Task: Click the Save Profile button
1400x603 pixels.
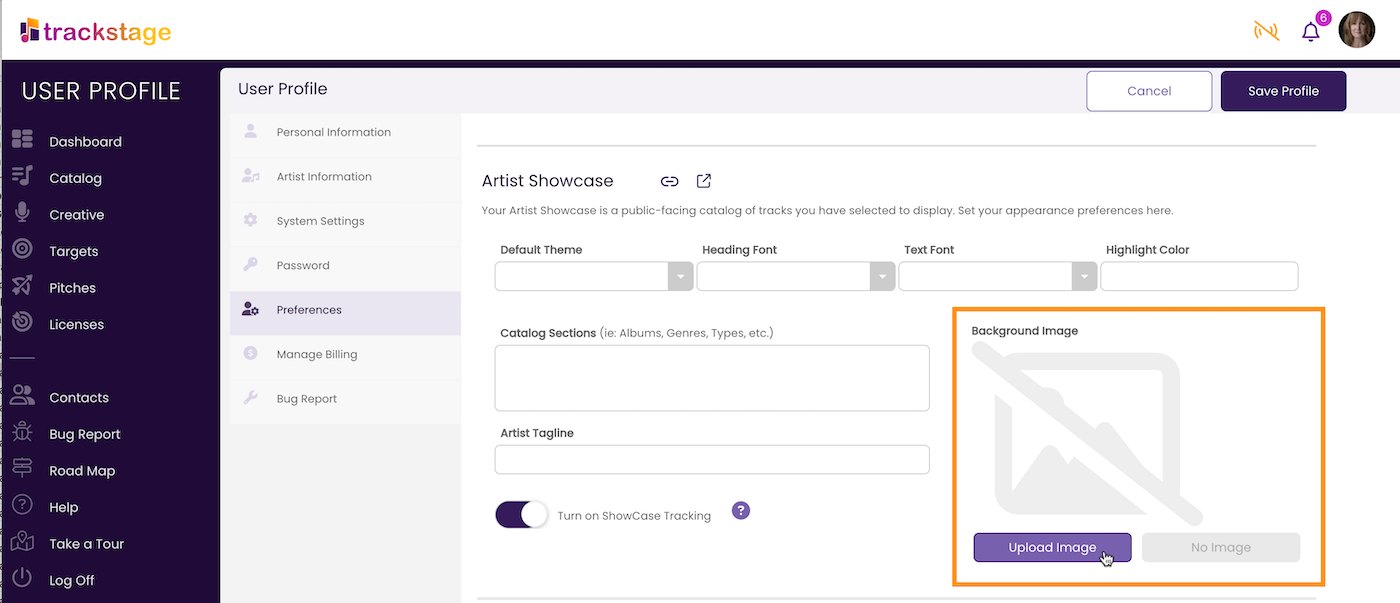Action: tap(1283, 91)
